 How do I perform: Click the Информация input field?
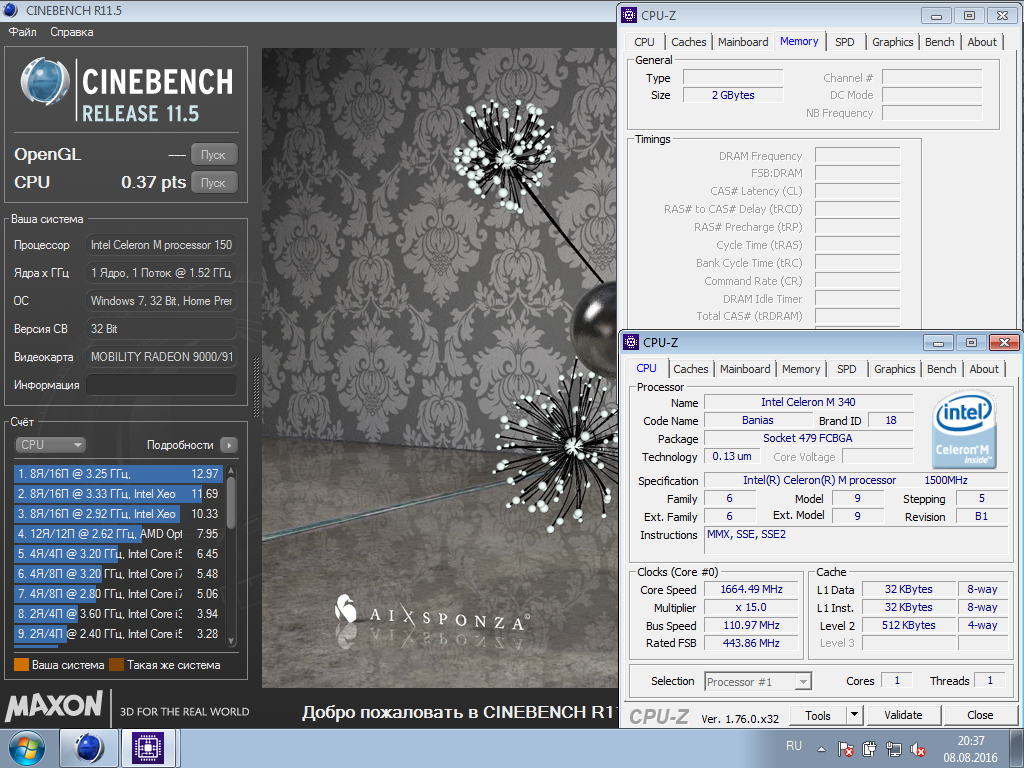161,385
